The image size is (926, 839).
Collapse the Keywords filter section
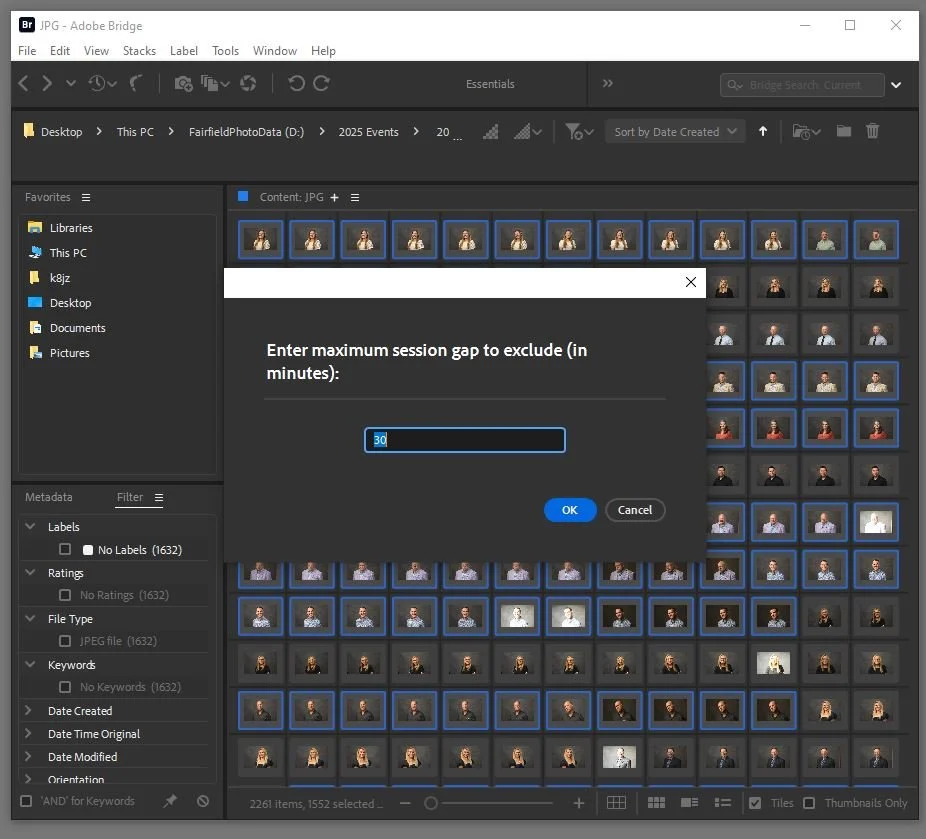click(28, 665)
